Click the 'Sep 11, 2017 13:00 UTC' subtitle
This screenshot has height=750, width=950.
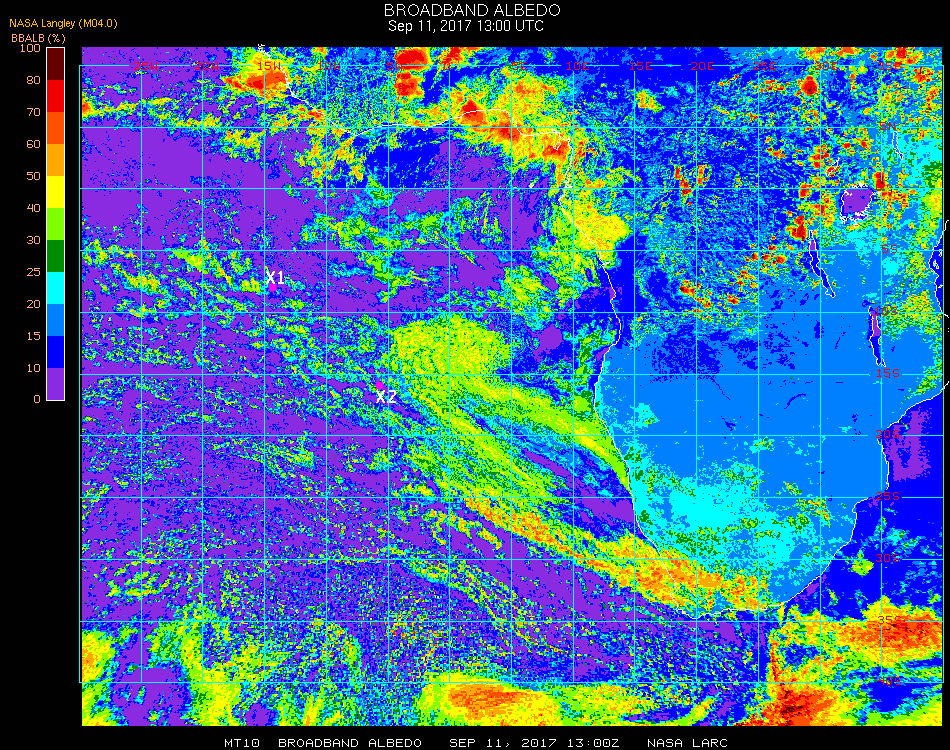tap(466, 26)
